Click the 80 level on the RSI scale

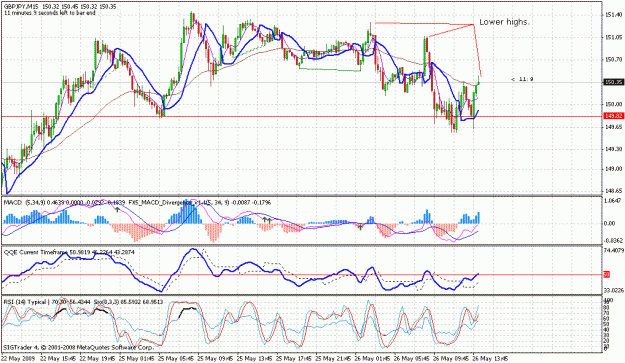click(x=607, y=308)
